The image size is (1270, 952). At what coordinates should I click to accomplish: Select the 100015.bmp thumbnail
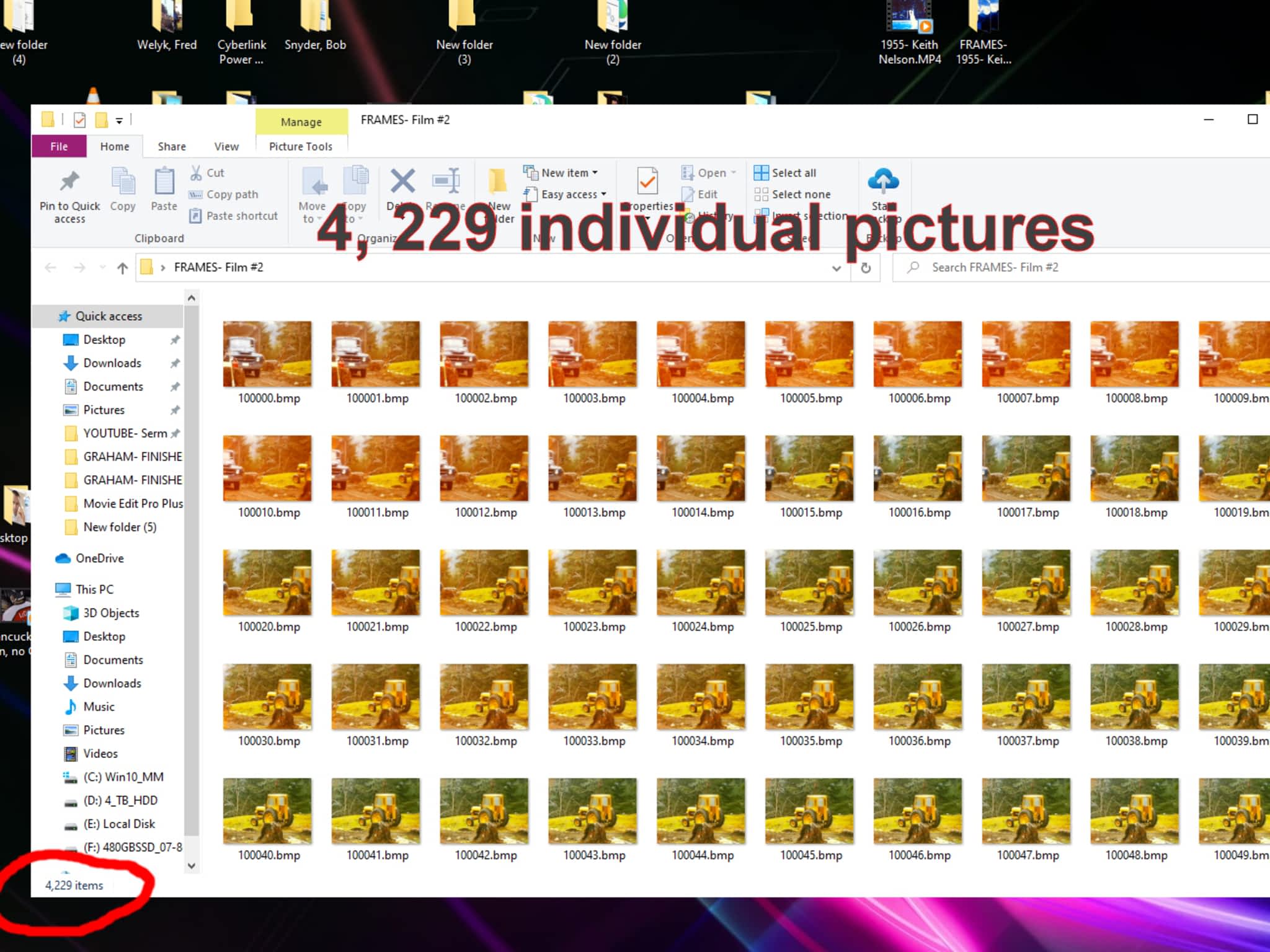point(809,468)
